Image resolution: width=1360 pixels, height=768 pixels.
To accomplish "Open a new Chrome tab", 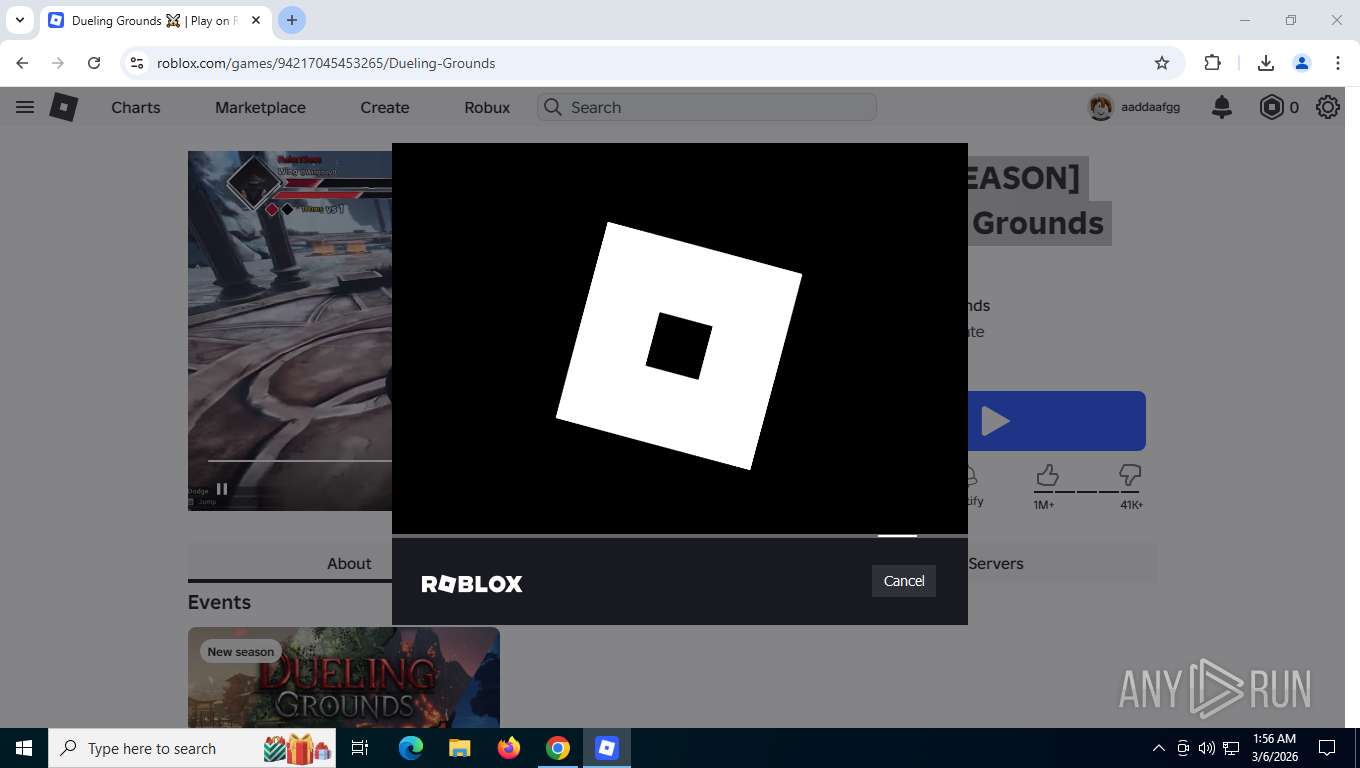I will 292,20.
